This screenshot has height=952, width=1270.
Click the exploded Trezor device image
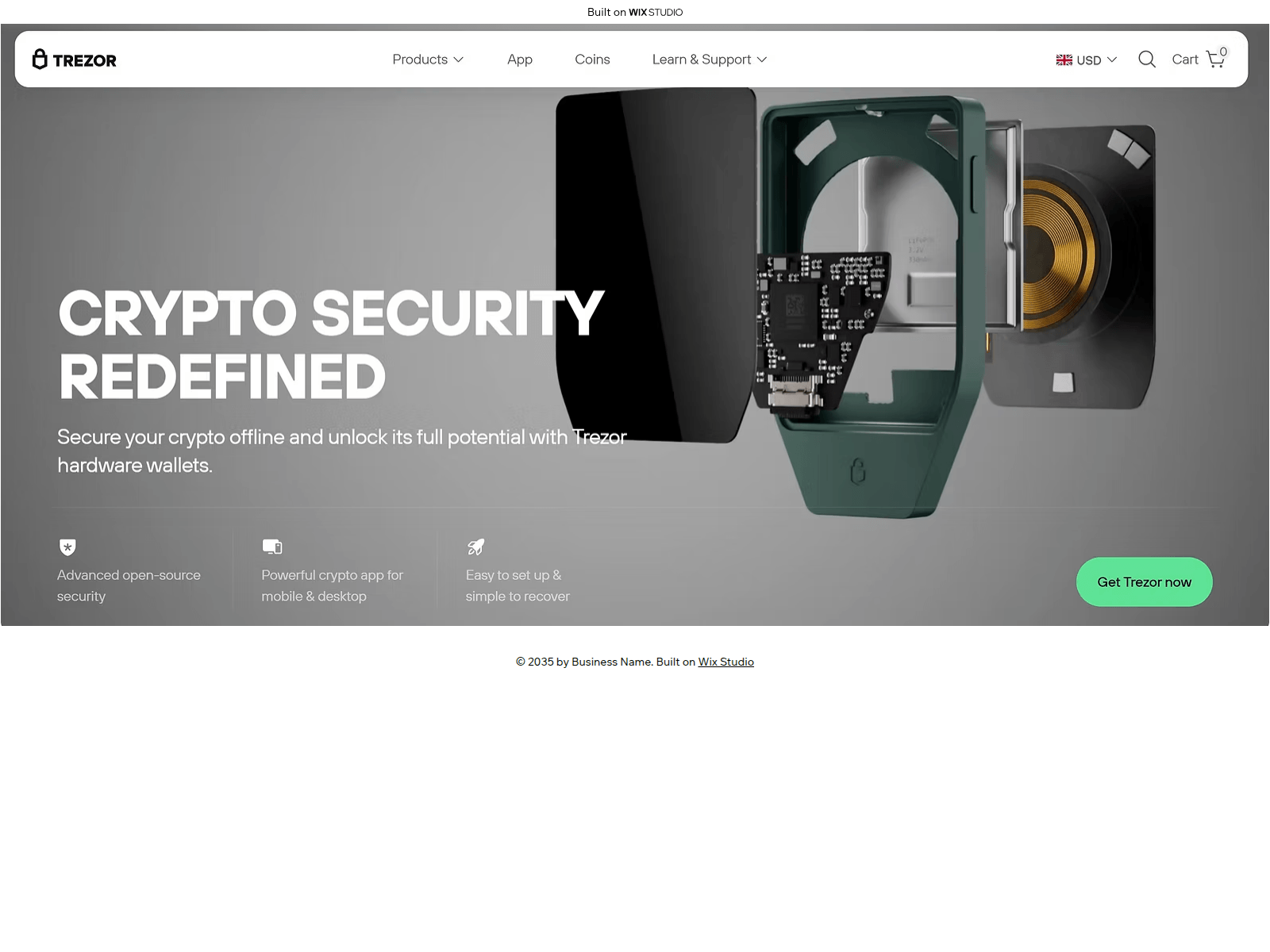pyautogui.click(x=855, y=305)
